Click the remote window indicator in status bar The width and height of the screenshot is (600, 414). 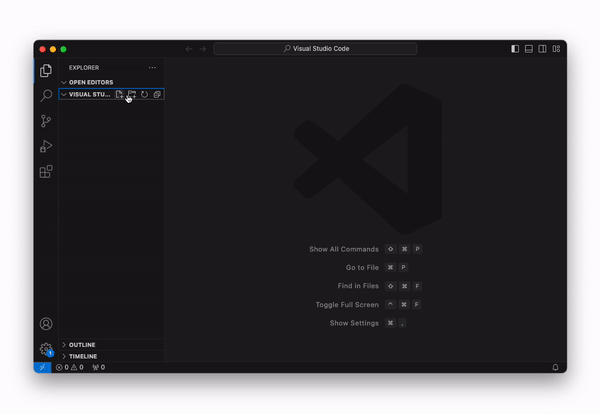42,367
